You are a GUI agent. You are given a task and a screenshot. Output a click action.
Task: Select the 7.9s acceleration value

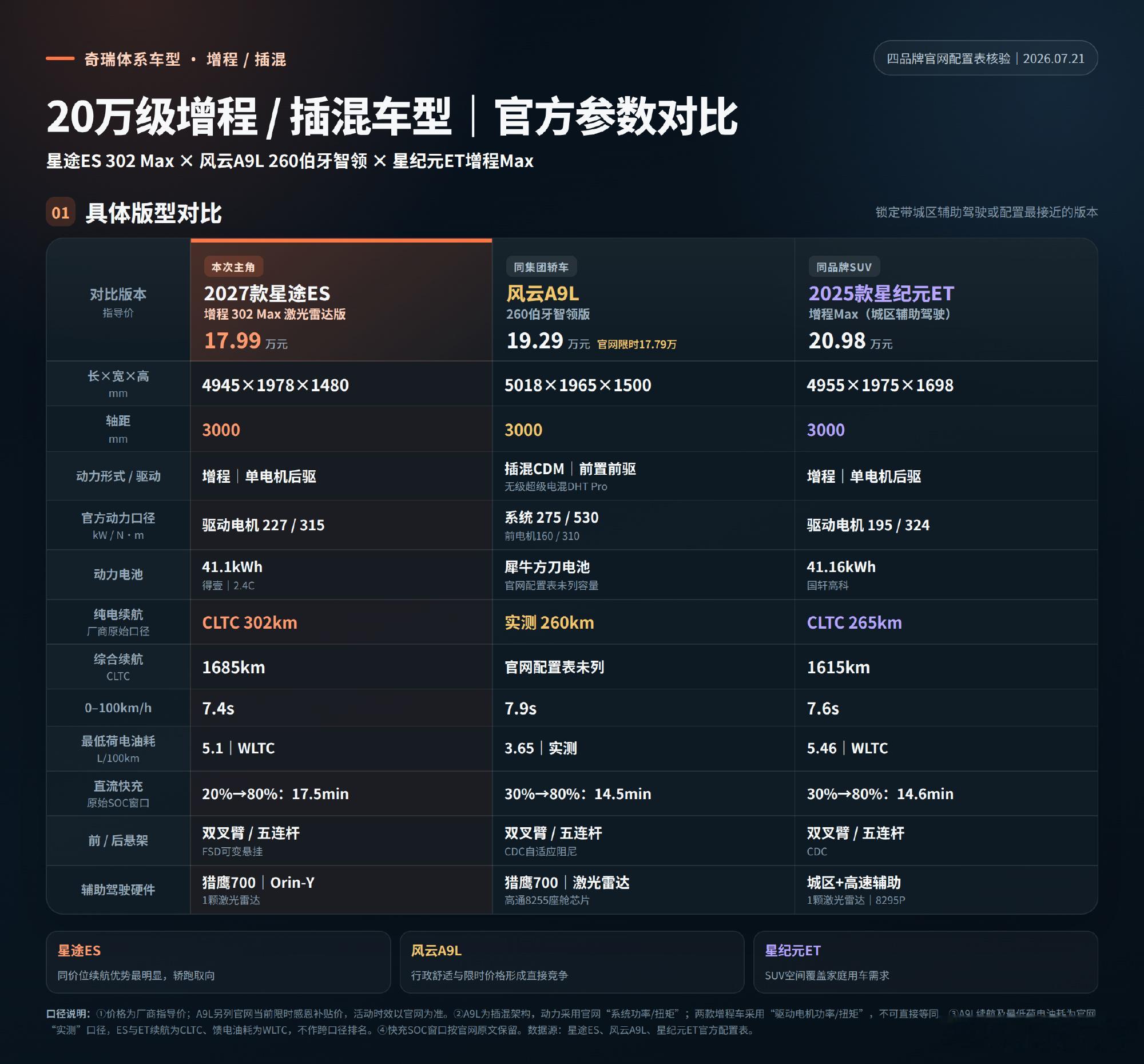pos(520,708)
